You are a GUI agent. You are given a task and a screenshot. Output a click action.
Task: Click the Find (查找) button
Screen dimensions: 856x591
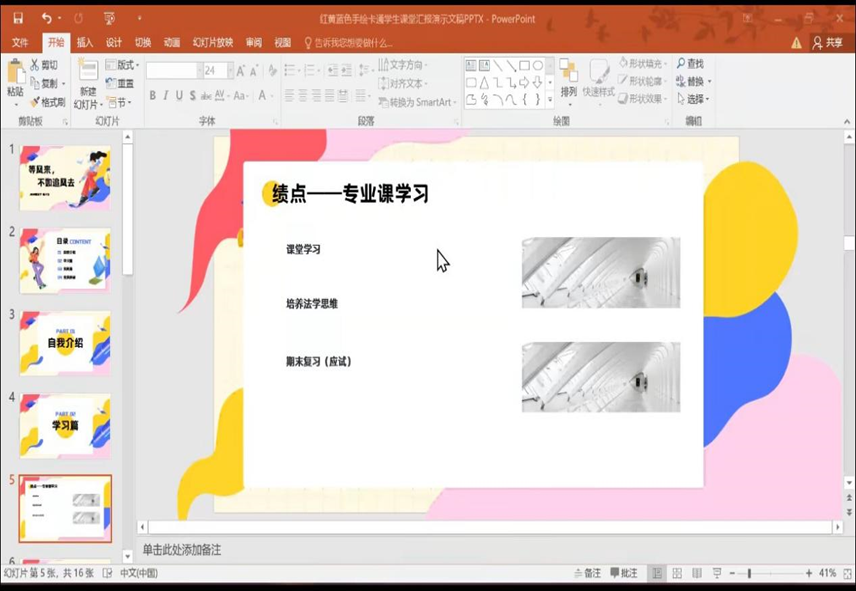(x=690, y=64)
